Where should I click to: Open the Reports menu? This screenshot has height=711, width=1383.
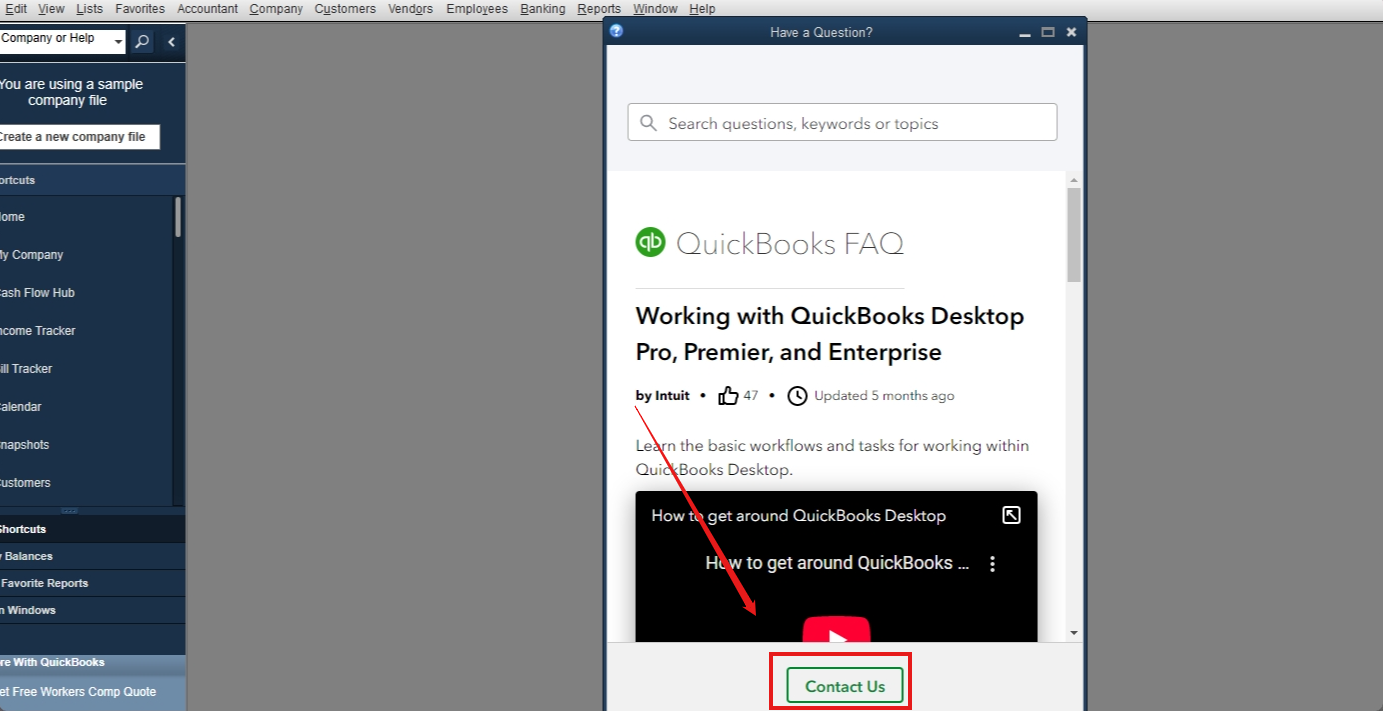pos(599,9)
